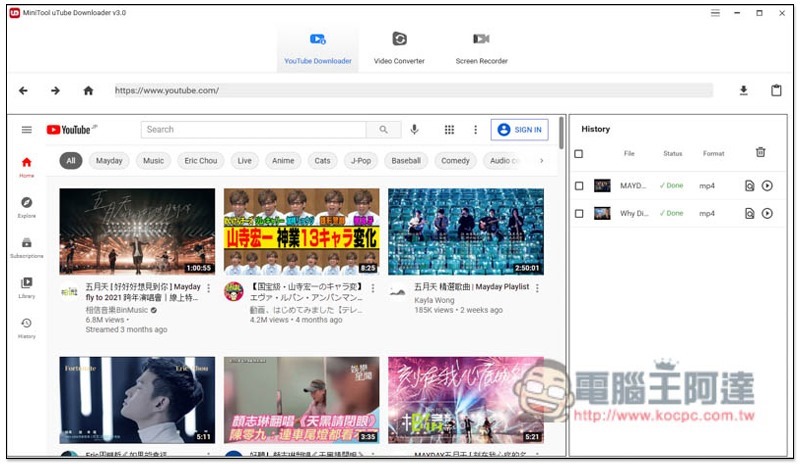The image size is (800, 464).
Task: Open options for Mayday fly to 2021 video
Action: coord(208,288)
